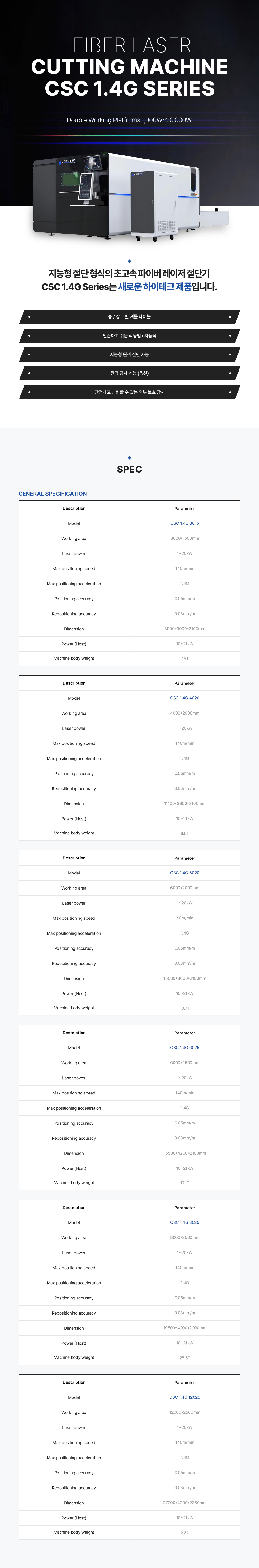259x1568 pixels.
Task: Click the 'Double Working Platforms 1,000W~20,000W' subtitle
Action: tap(129, 120)
